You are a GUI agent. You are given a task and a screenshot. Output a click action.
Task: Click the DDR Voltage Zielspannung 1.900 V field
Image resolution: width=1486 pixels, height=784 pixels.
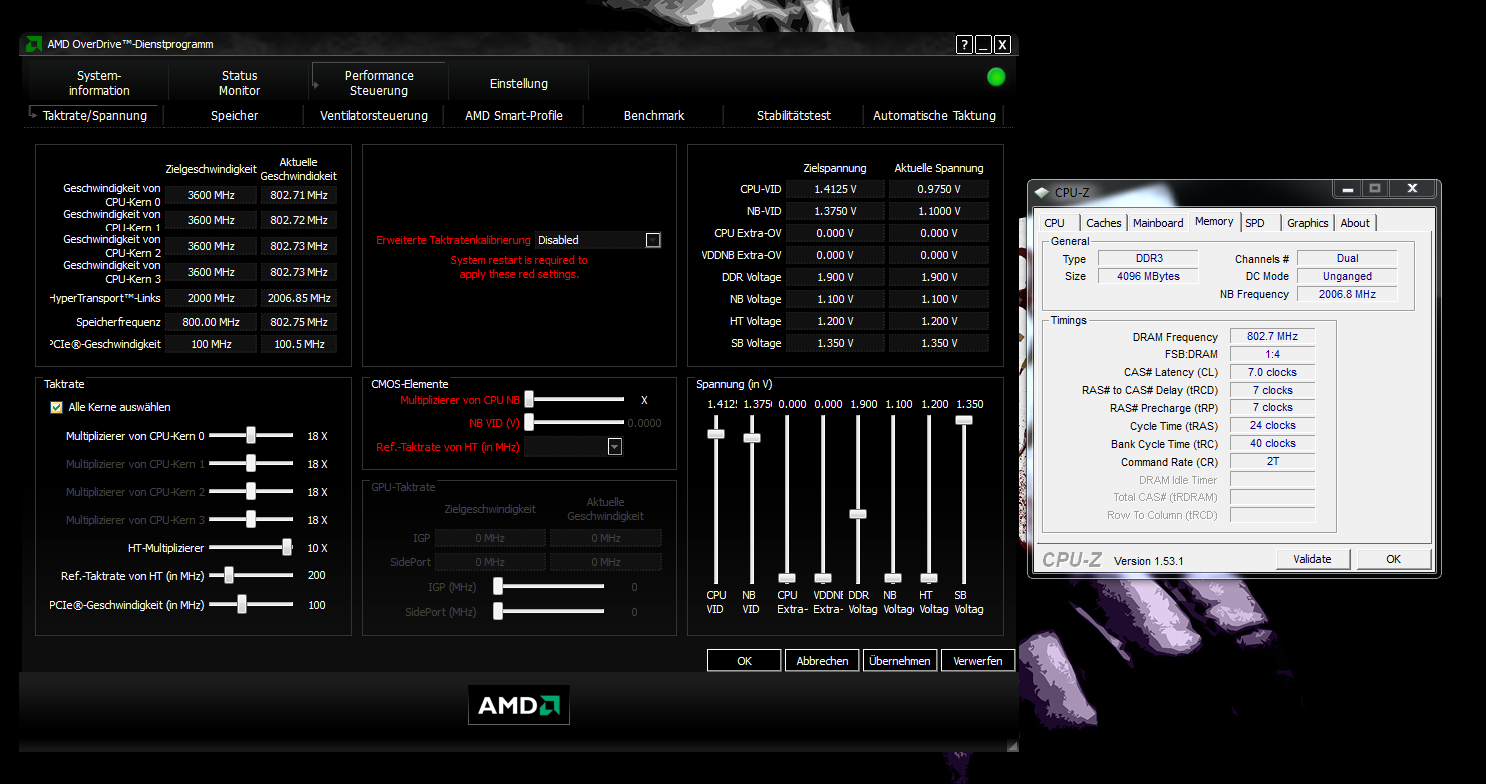(835, 277)
